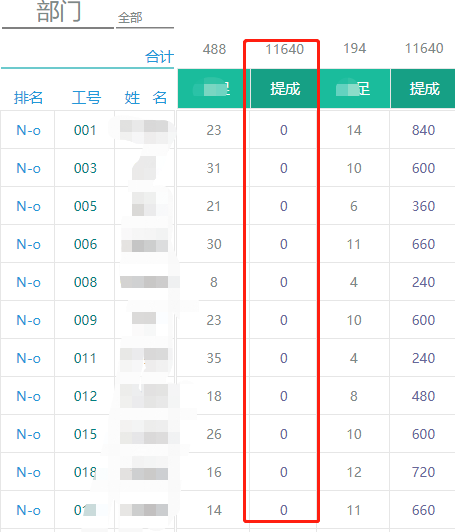Click the 16 value in row 018
Viewport: 455px width, 532px height.
214,472
